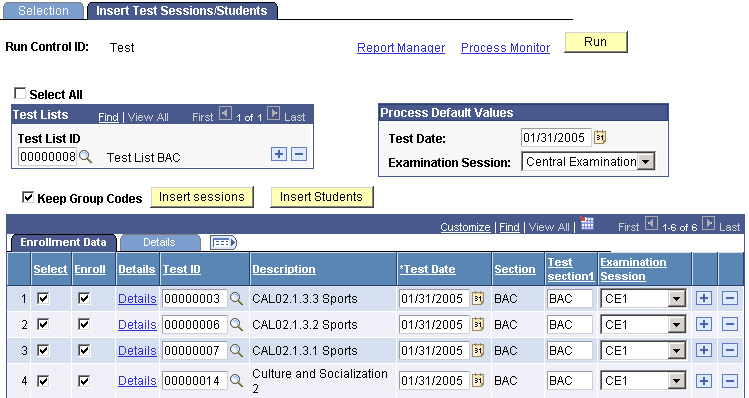
Task: Download grid to spreadsheet icon
Action: pos(587,223)
